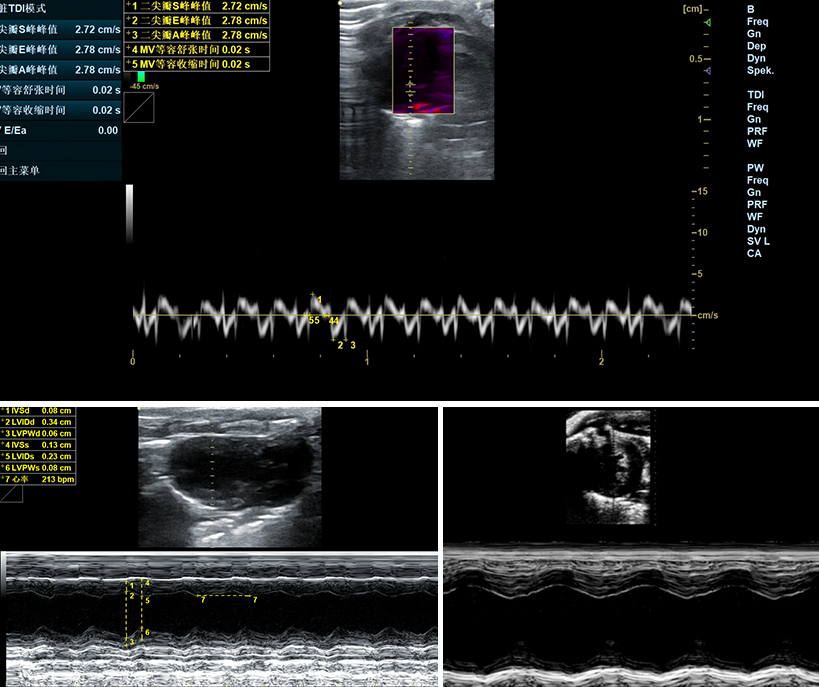
Task: Click the PW heading in right panel
Action: click(755, 168)
